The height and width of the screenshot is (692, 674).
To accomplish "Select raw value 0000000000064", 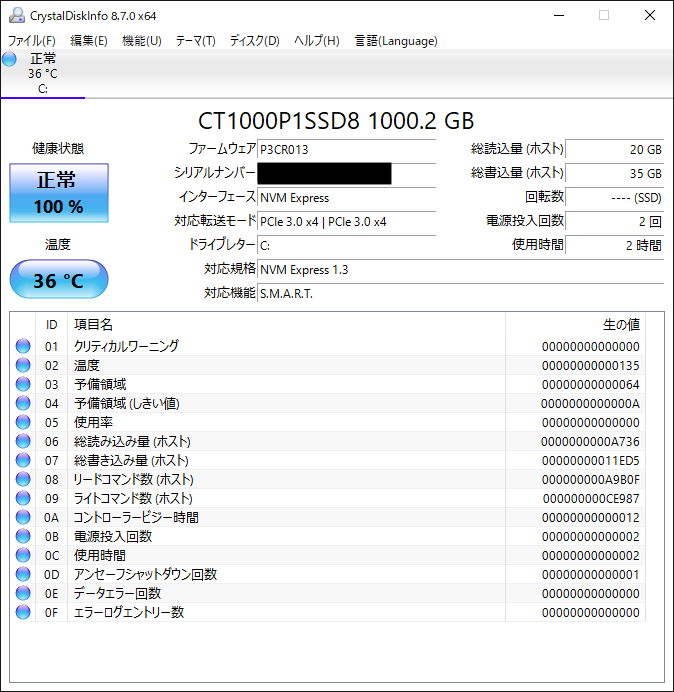I will (591, 384).
